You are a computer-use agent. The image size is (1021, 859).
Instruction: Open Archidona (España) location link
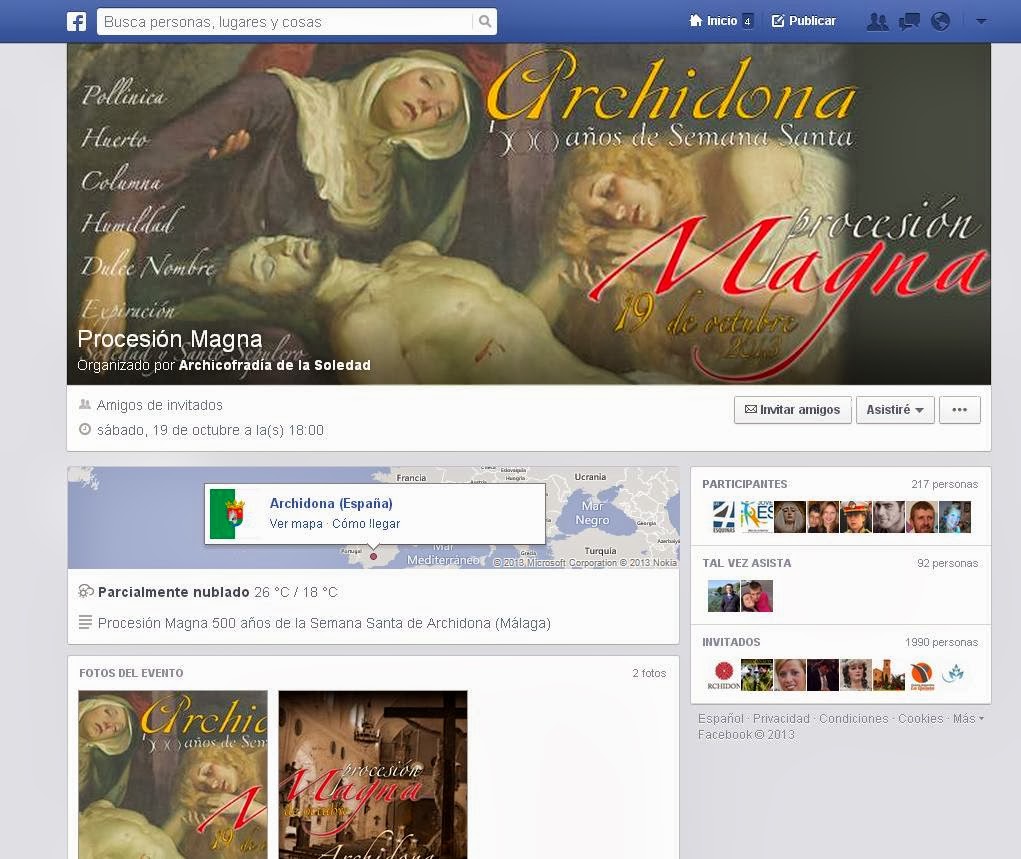tap(331, 503)
